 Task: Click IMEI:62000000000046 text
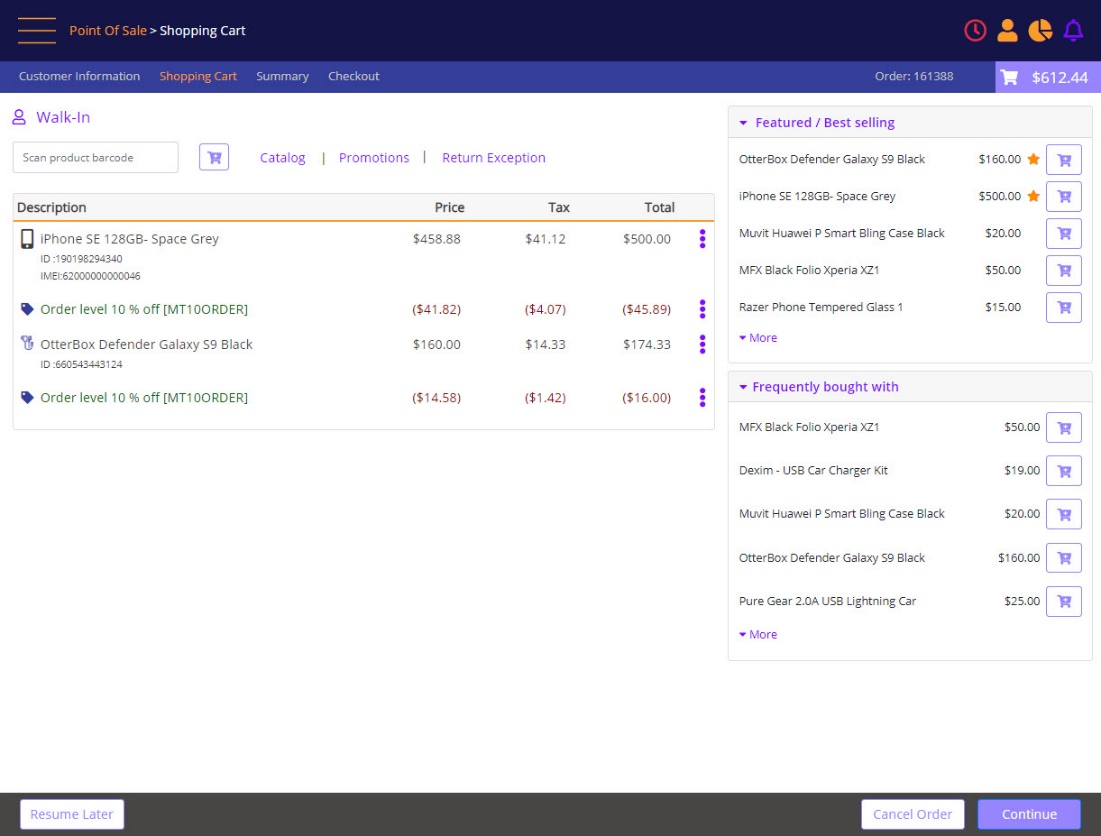click(x=90, y=276)
